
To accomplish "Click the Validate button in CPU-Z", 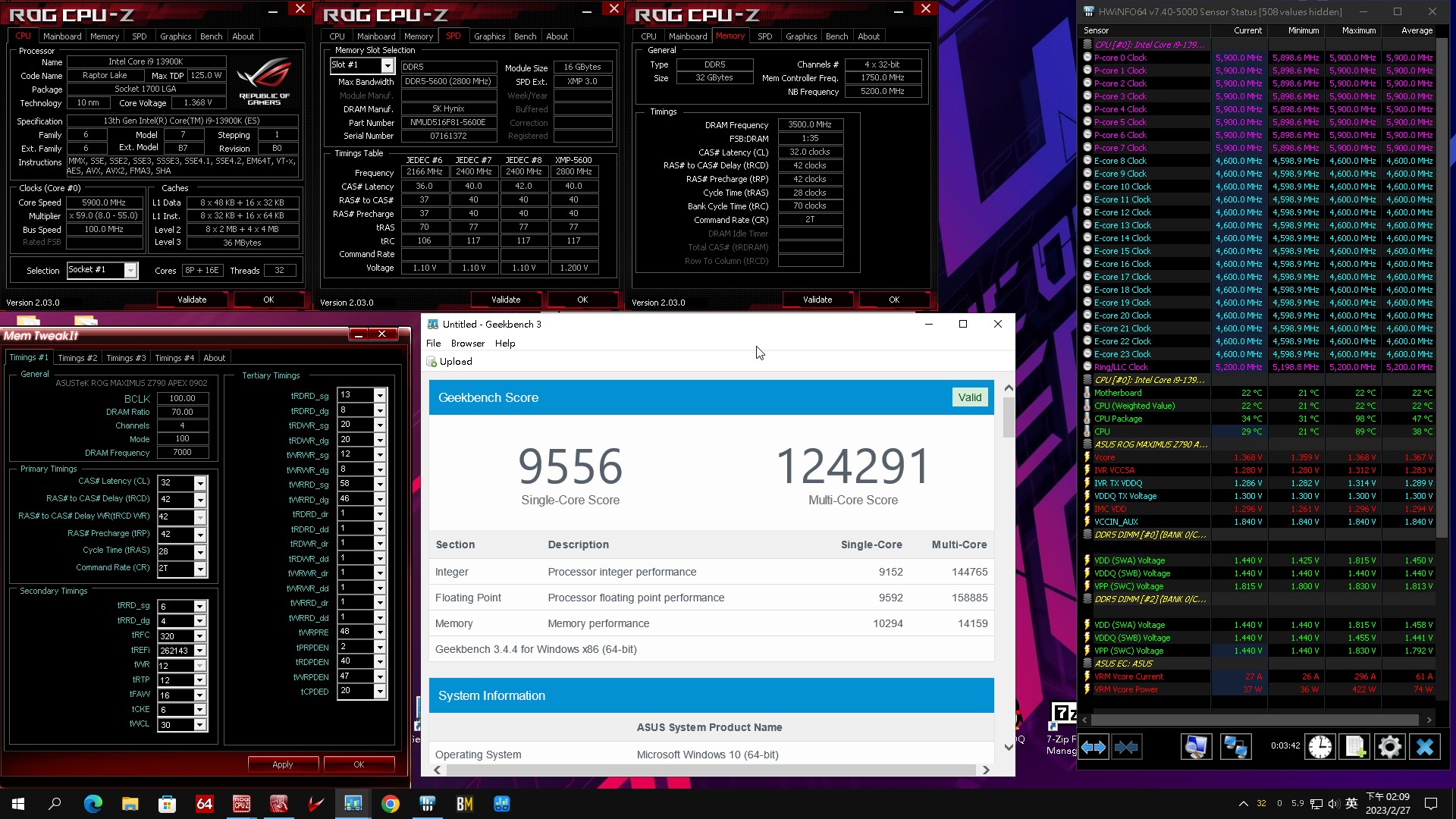I will [x=191, y=299].
